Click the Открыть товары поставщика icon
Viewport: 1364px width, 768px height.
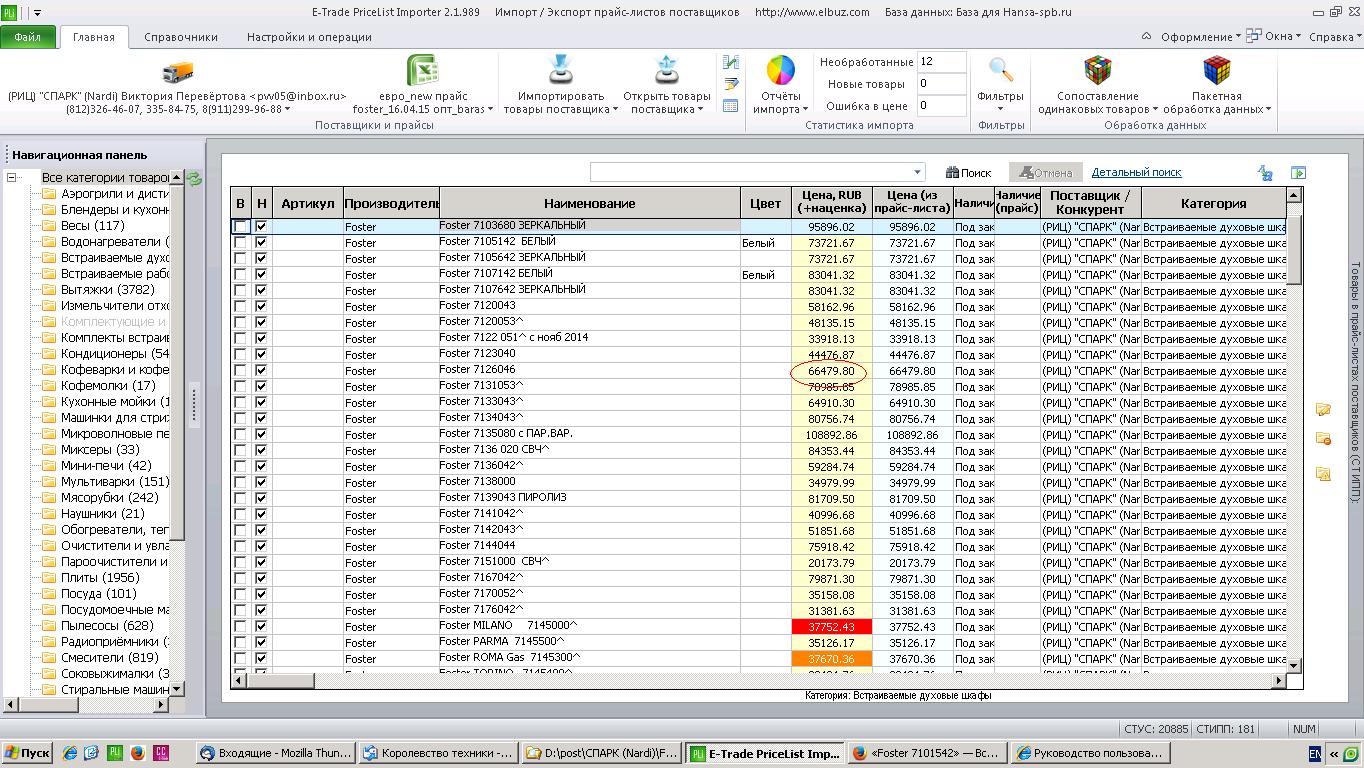(x=666, y=71)
